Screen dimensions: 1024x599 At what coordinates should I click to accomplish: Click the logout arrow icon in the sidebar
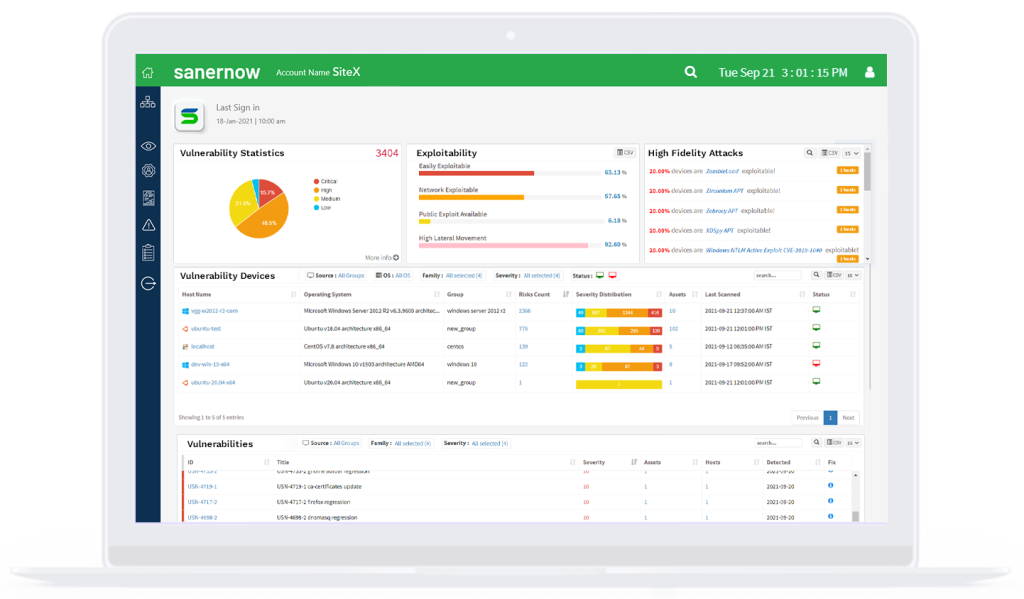point(148,283)
